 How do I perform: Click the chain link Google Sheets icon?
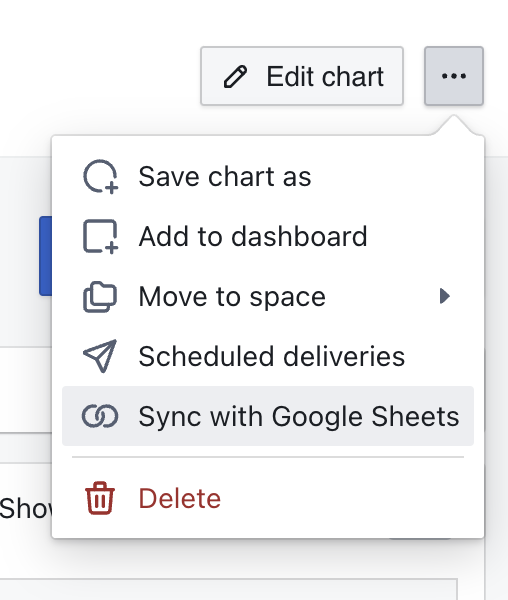click(100, 416)
